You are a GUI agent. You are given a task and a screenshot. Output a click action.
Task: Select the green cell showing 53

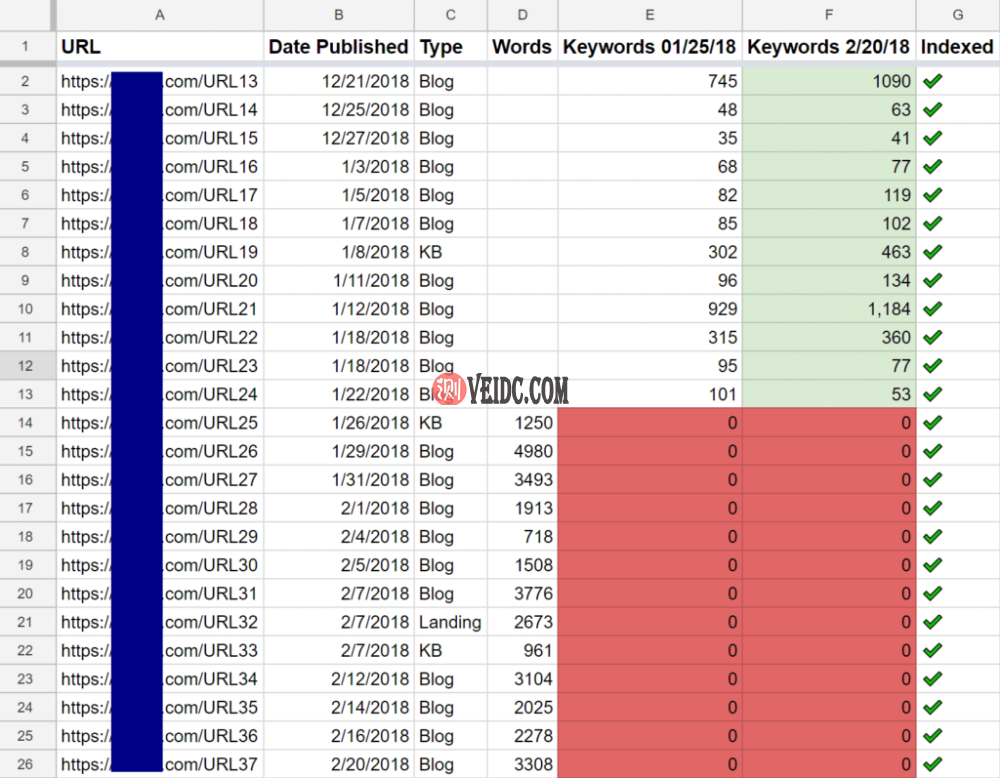(829, 394)
